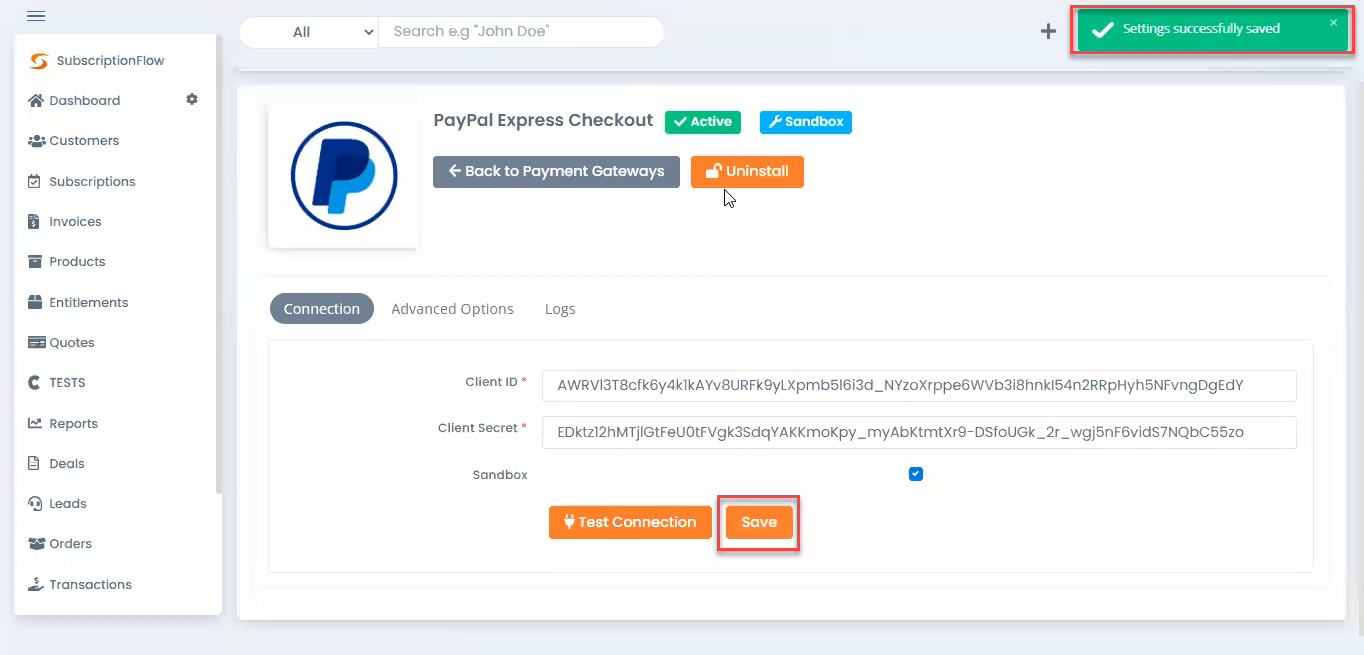Click the Reports chart icon
The image size is (1364, 655).
coord(35,423)
